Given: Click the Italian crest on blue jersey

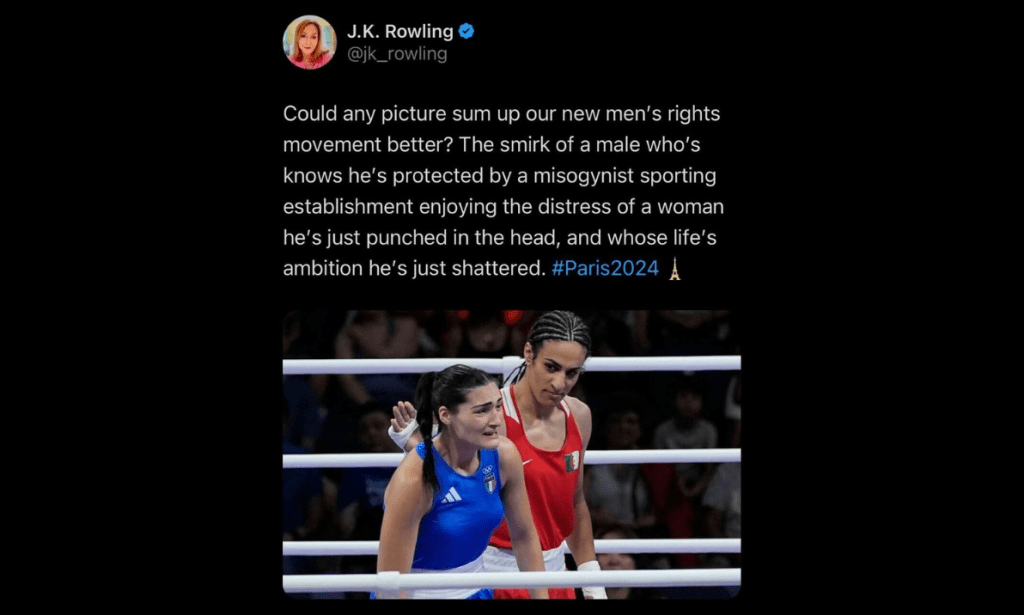Looking at the screenshot, I should (490, 483).
